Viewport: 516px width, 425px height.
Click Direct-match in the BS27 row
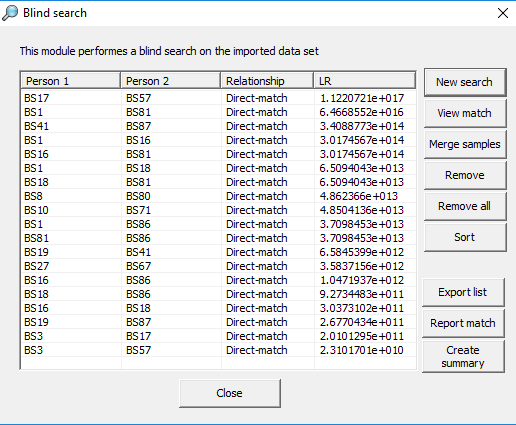pyautogui.click(x=257, y=266)
